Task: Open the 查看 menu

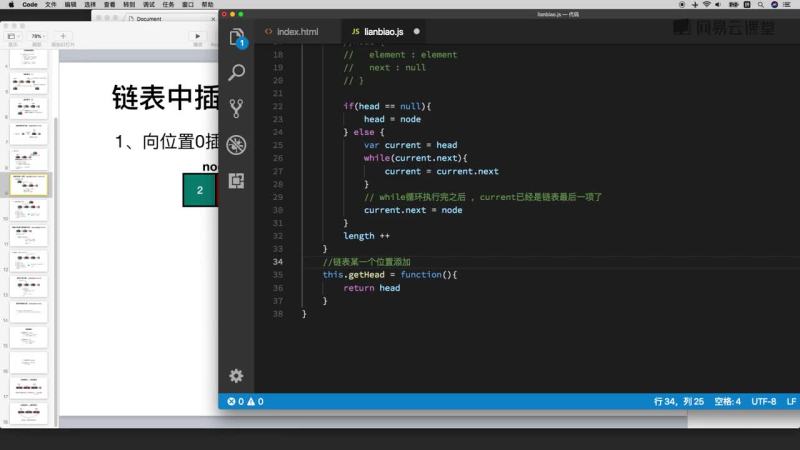Action: click(x=109, y=5)
